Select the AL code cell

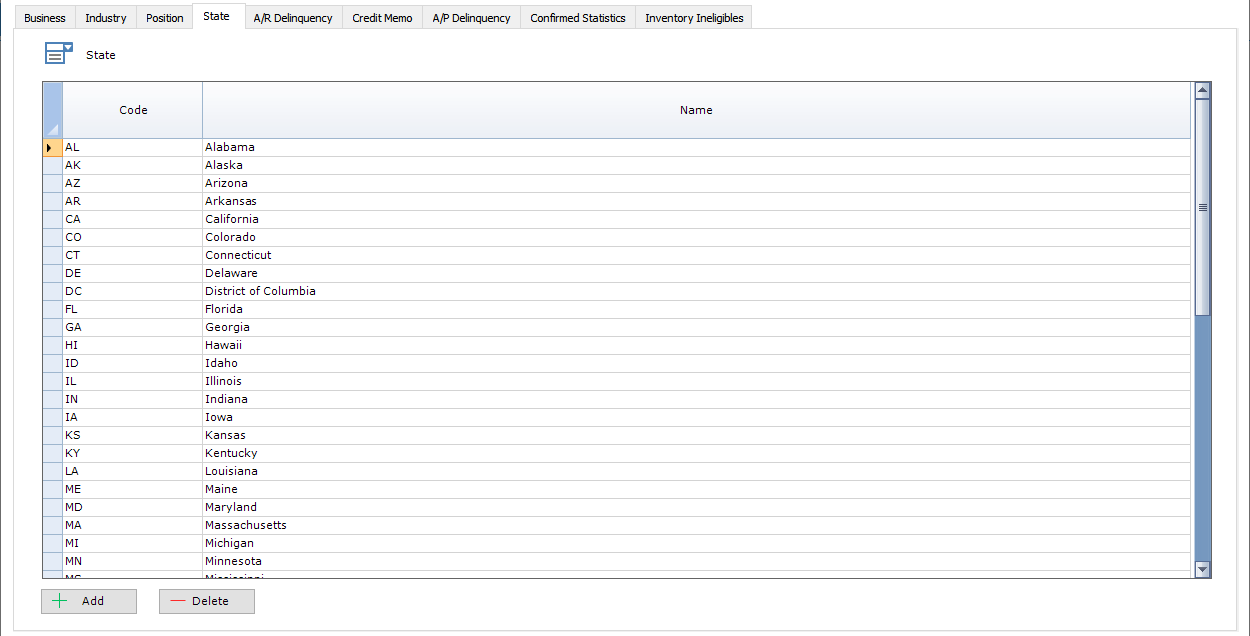tap(133, 147)
